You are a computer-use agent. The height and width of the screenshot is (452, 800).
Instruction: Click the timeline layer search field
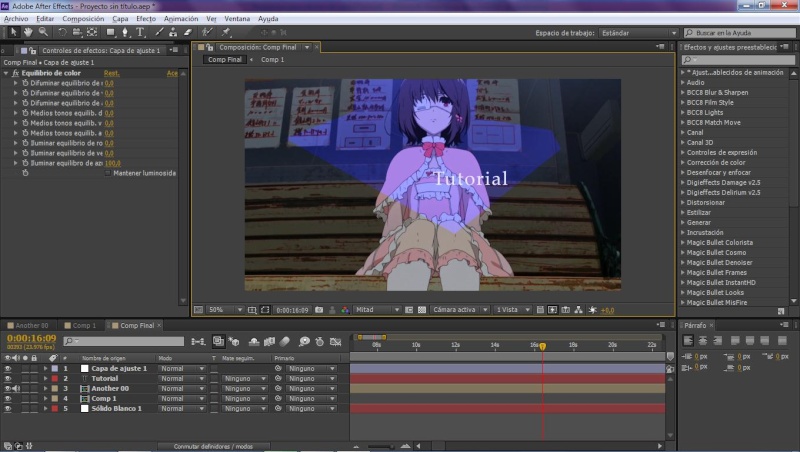(x=124, y=341)
